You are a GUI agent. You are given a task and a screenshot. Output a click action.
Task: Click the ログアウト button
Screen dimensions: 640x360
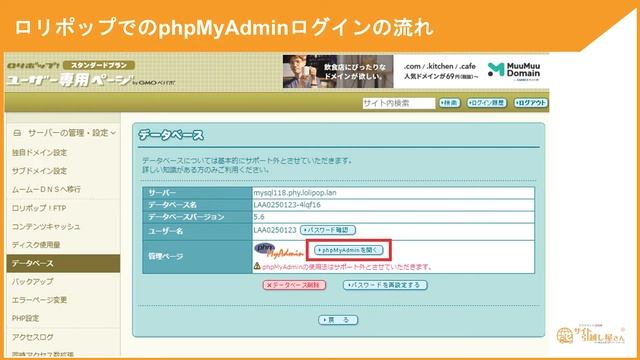pyautogui.click(x=531, y=103)
